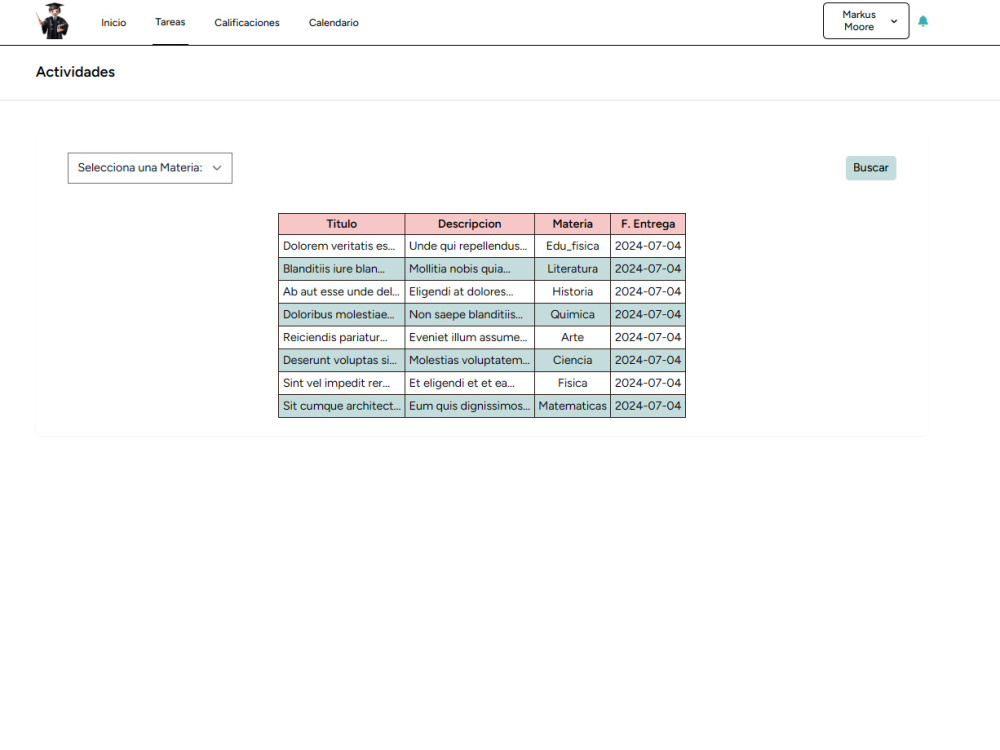Click the Quimica subject cell
1000x750 pixels.
coord(572,314)
